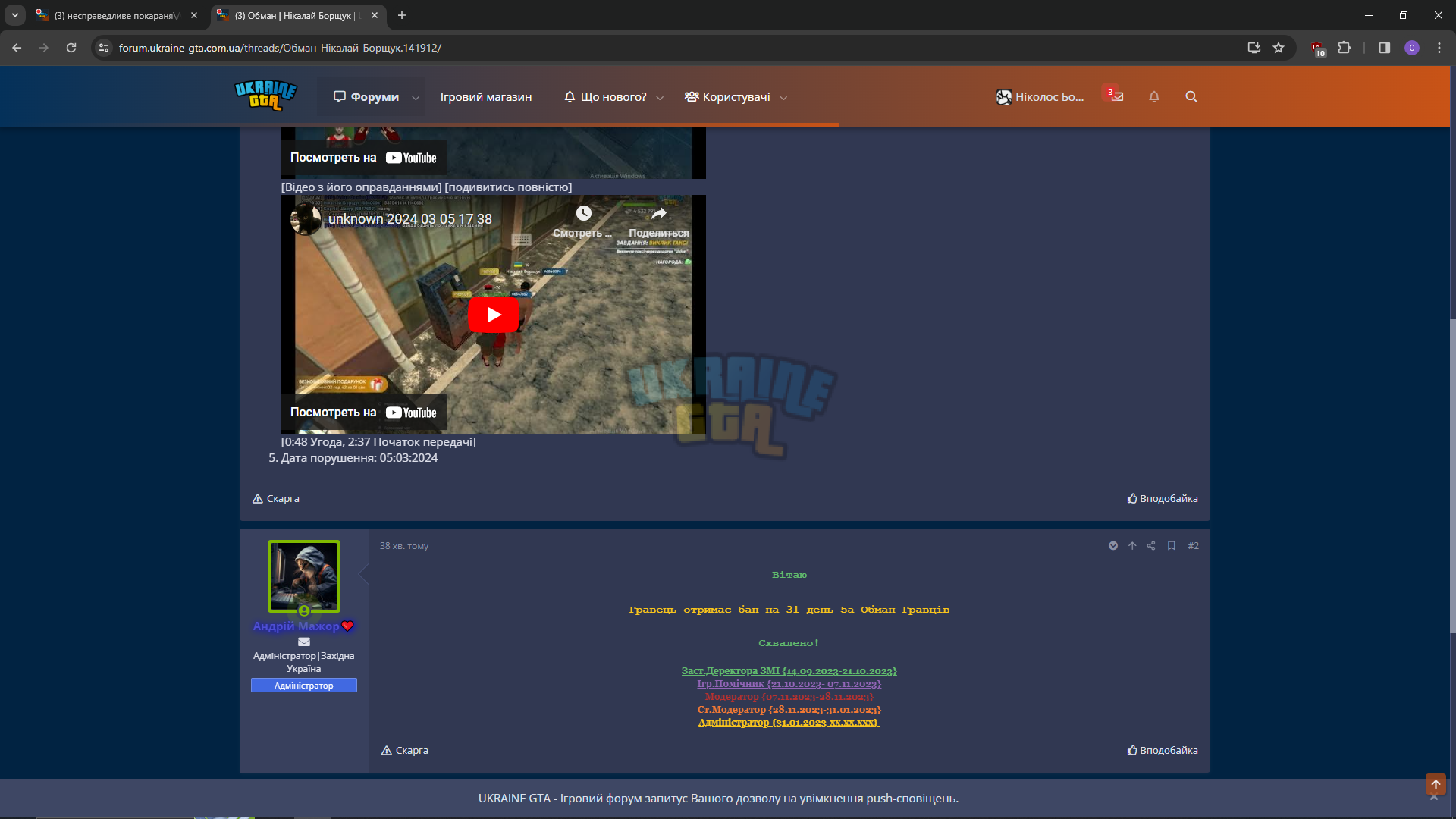Click the 'Заст.Деректора ЗМІ' signature link

789,671
